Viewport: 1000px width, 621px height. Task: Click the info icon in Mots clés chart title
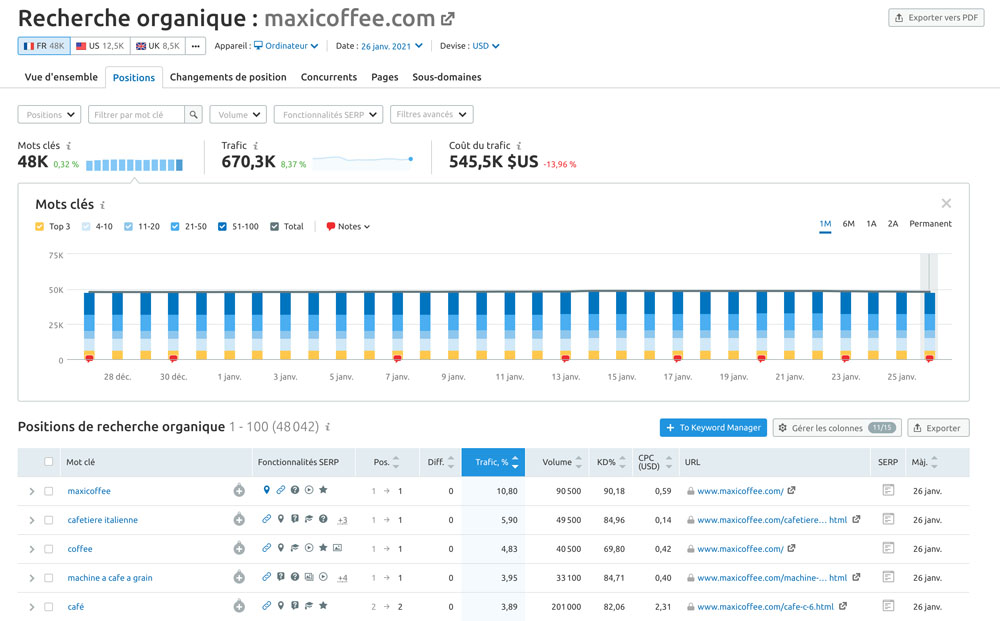point(103,205)
